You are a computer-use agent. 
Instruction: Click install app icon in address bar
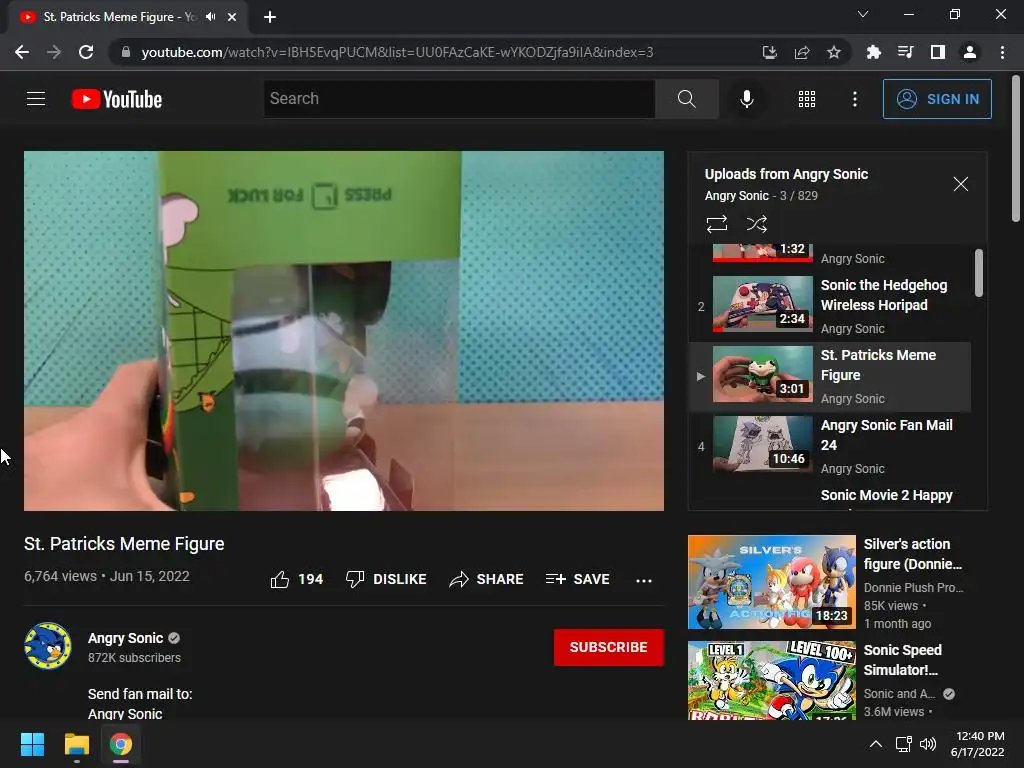[x=769, y=52]
